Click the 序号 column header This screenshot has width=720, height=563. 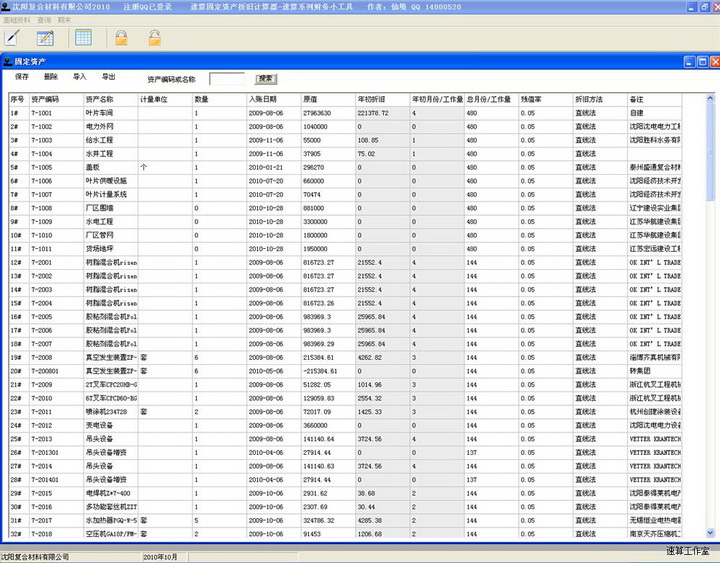[x=19, y=99]
